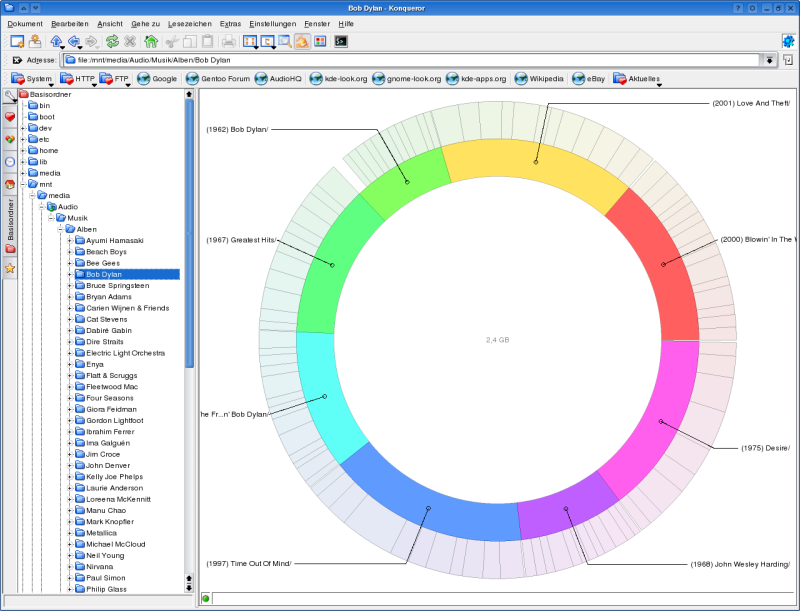Click the open location toolbar icon
Image resolution: width=800 pixels, height=611 pixels.
coord(35,41)
